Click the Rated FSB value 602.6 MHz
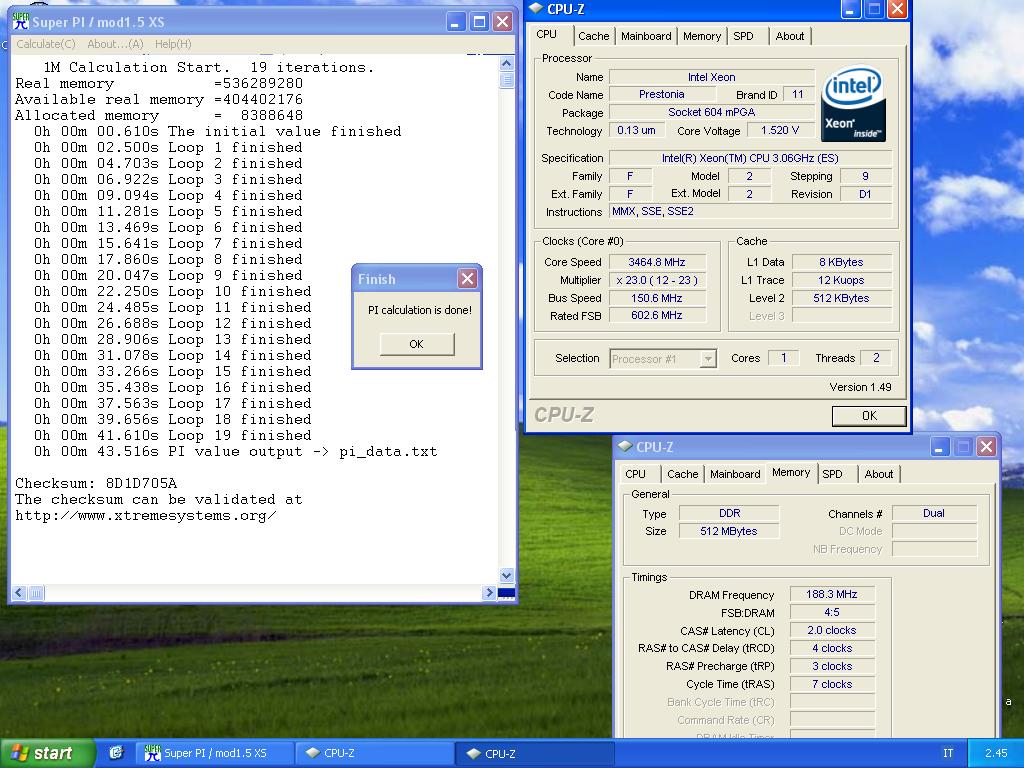This screenshot has width=1024, height=768. tap(657, 315)
